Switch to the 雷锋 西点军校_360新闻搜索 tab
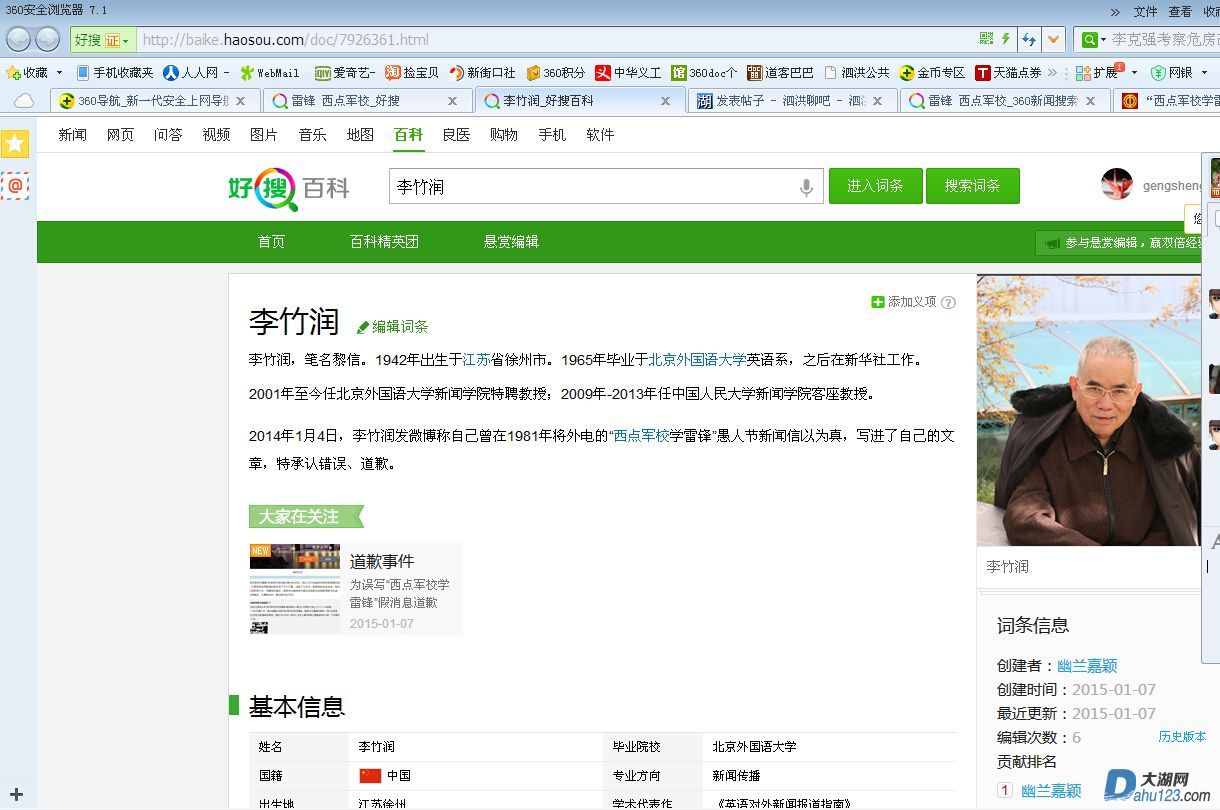1220x810 pixels. pos(1004,101)
